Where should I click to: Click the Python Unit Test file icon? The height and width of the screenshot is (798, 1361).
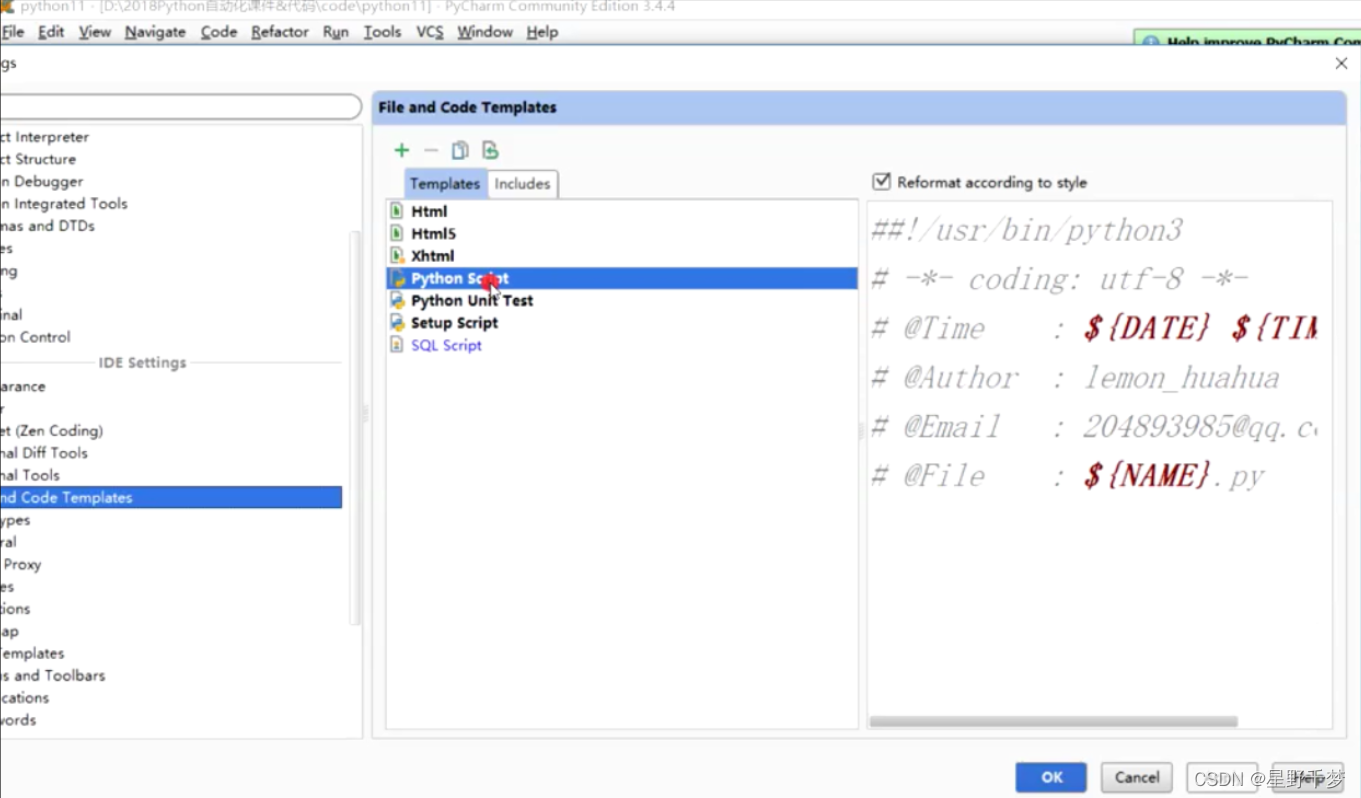[x=397, y=300]
